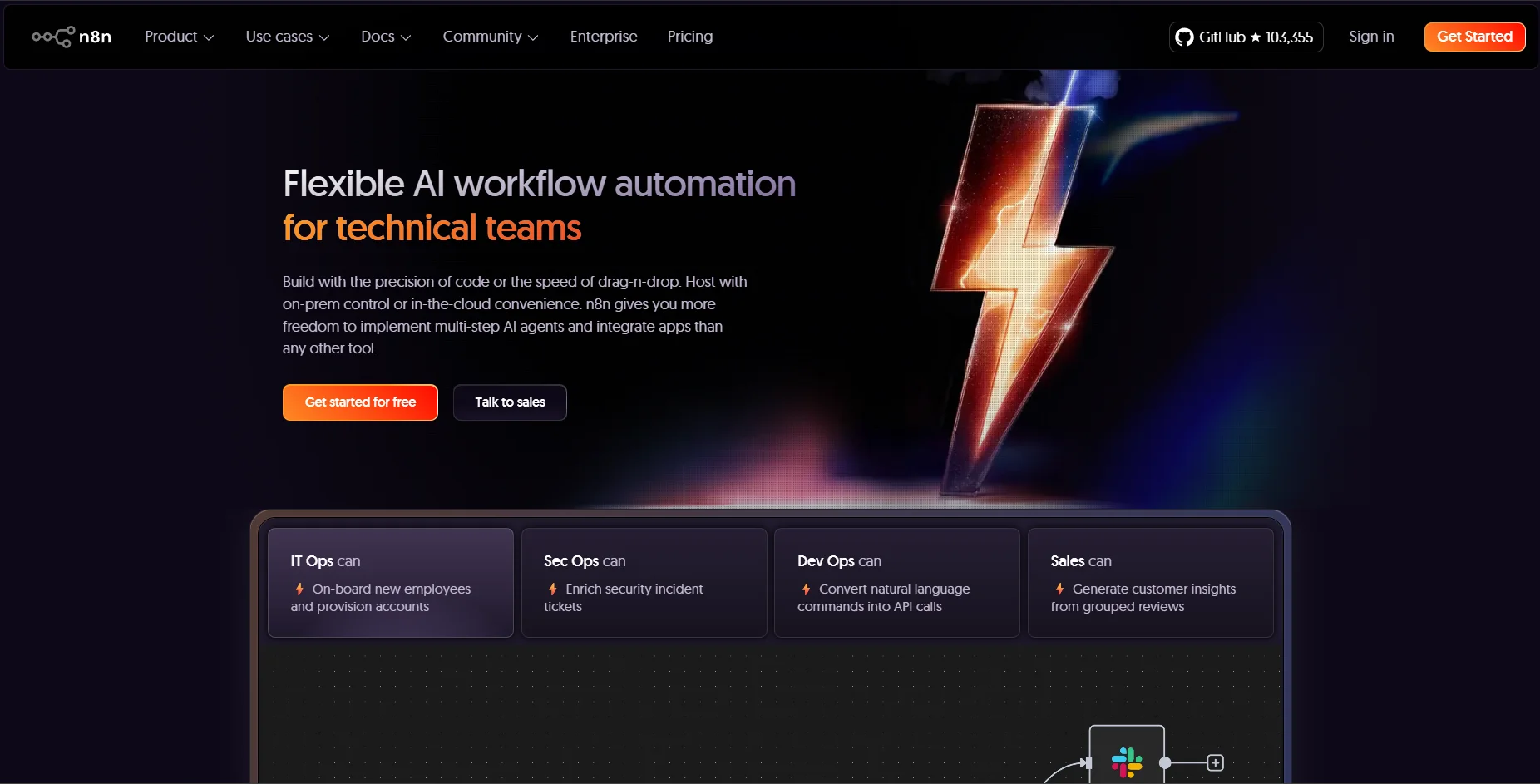Click the 'for technical teams' orange heading
The height and width of the screenshot is (784, 1540).
click(x=432, y=228)
